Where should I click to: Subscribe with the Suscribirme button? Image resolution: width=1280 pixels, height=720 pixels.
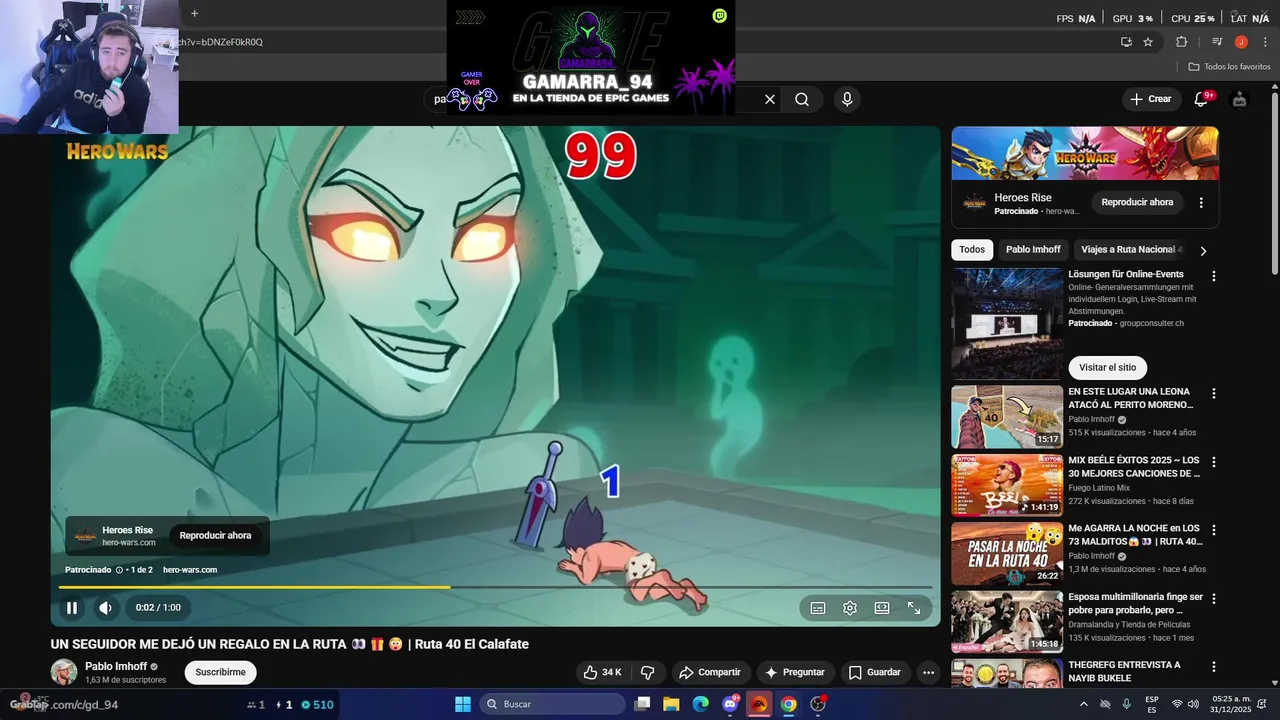tap(220, 672)
